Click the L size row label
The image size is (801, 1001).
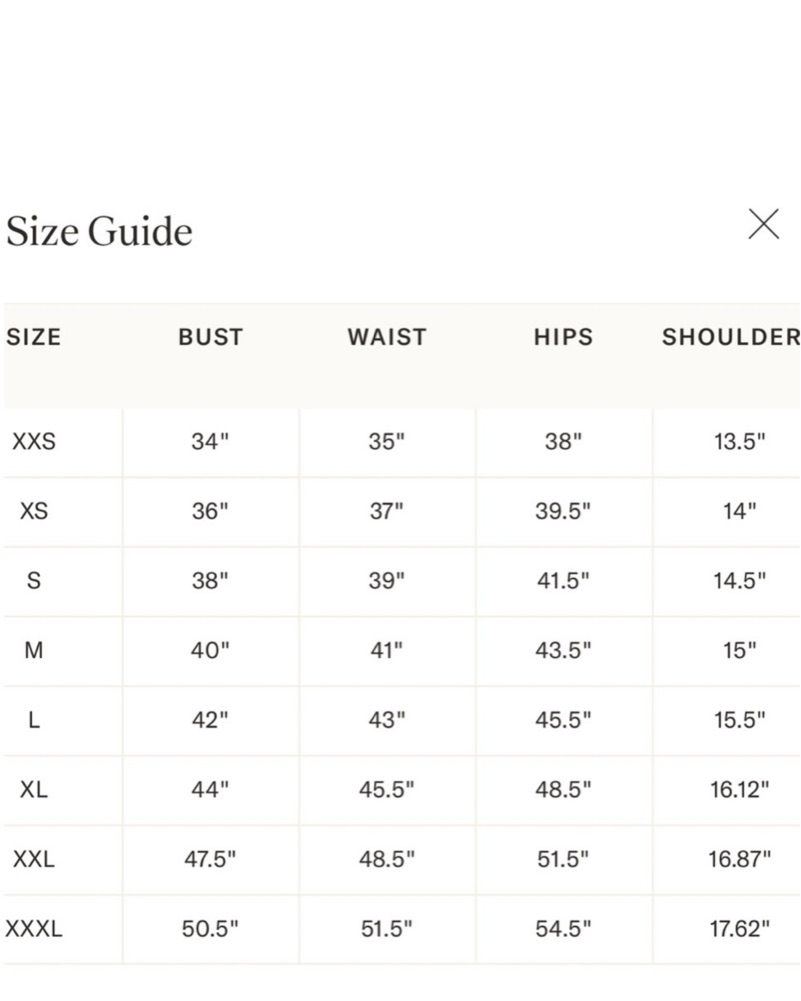34,719
